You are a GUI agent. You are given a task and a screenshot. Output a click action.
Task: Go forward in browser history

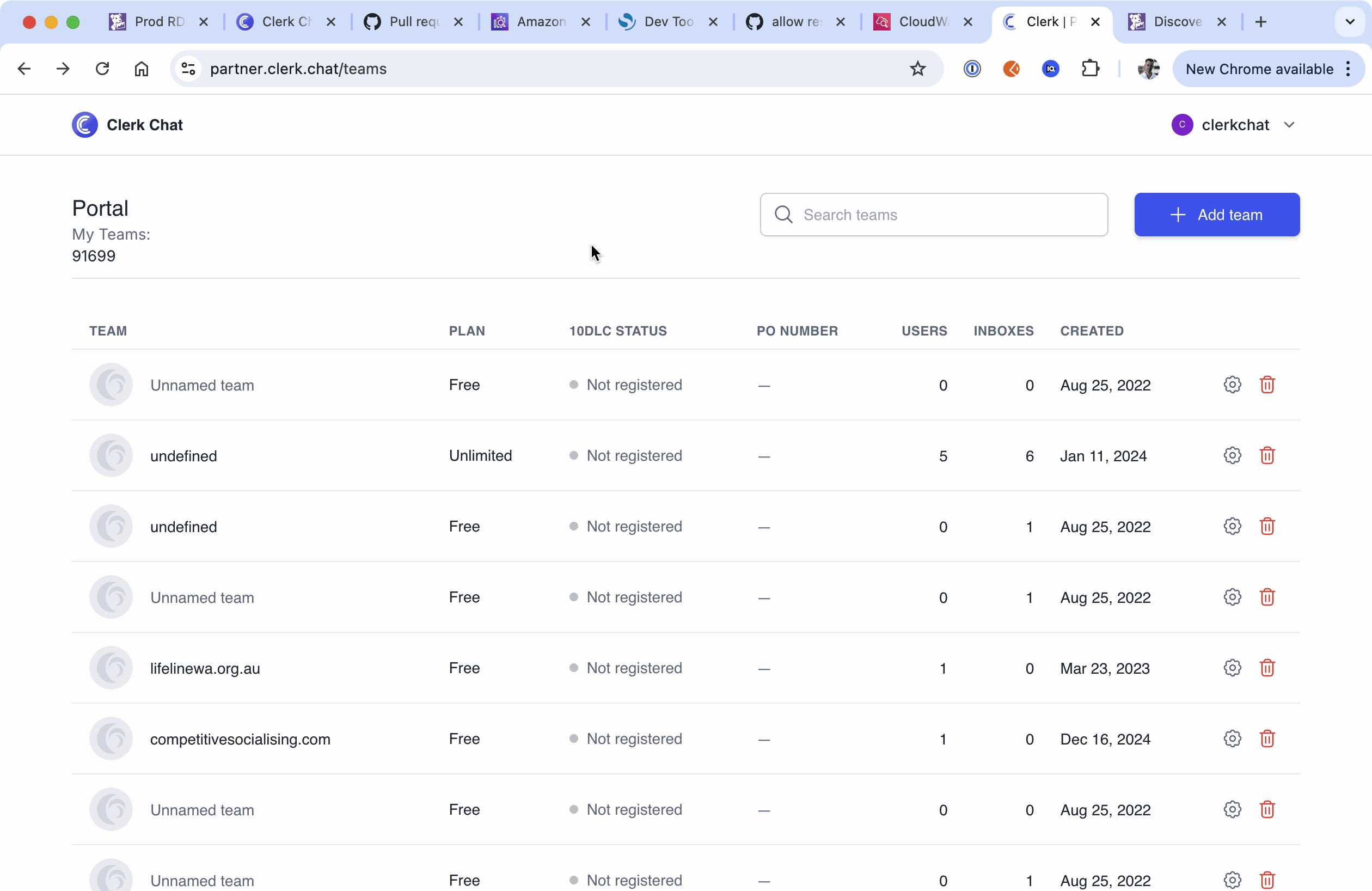pyautogui.click(x=63, y=69)
